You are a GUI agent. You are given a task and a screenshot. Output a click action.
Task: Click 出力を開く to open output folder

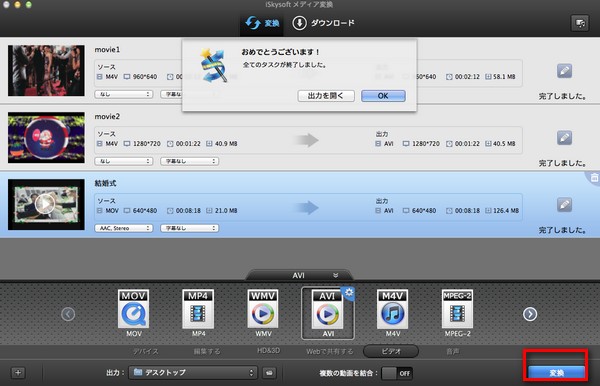[326, 96]
